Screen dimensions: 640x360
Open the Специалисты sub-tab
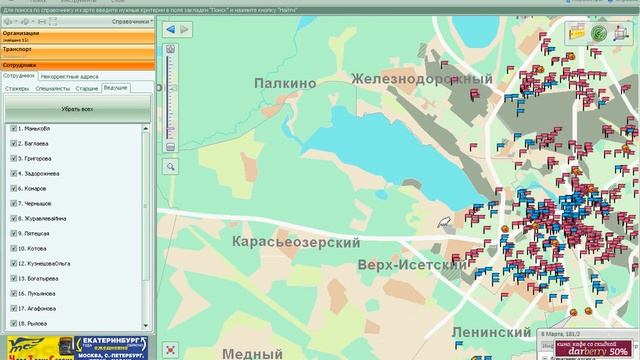coord(53,88)
